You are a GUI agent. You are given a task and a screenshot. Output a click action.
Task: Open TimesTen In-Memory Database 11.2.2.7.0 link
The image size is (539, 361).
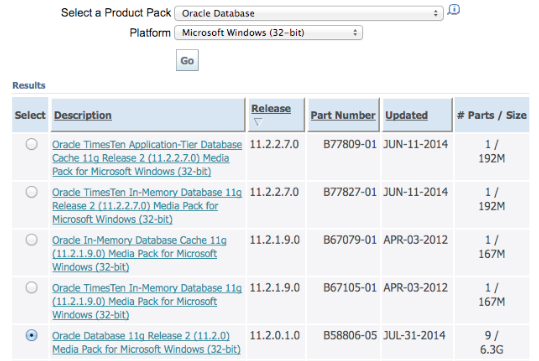(x=147, y=206)
